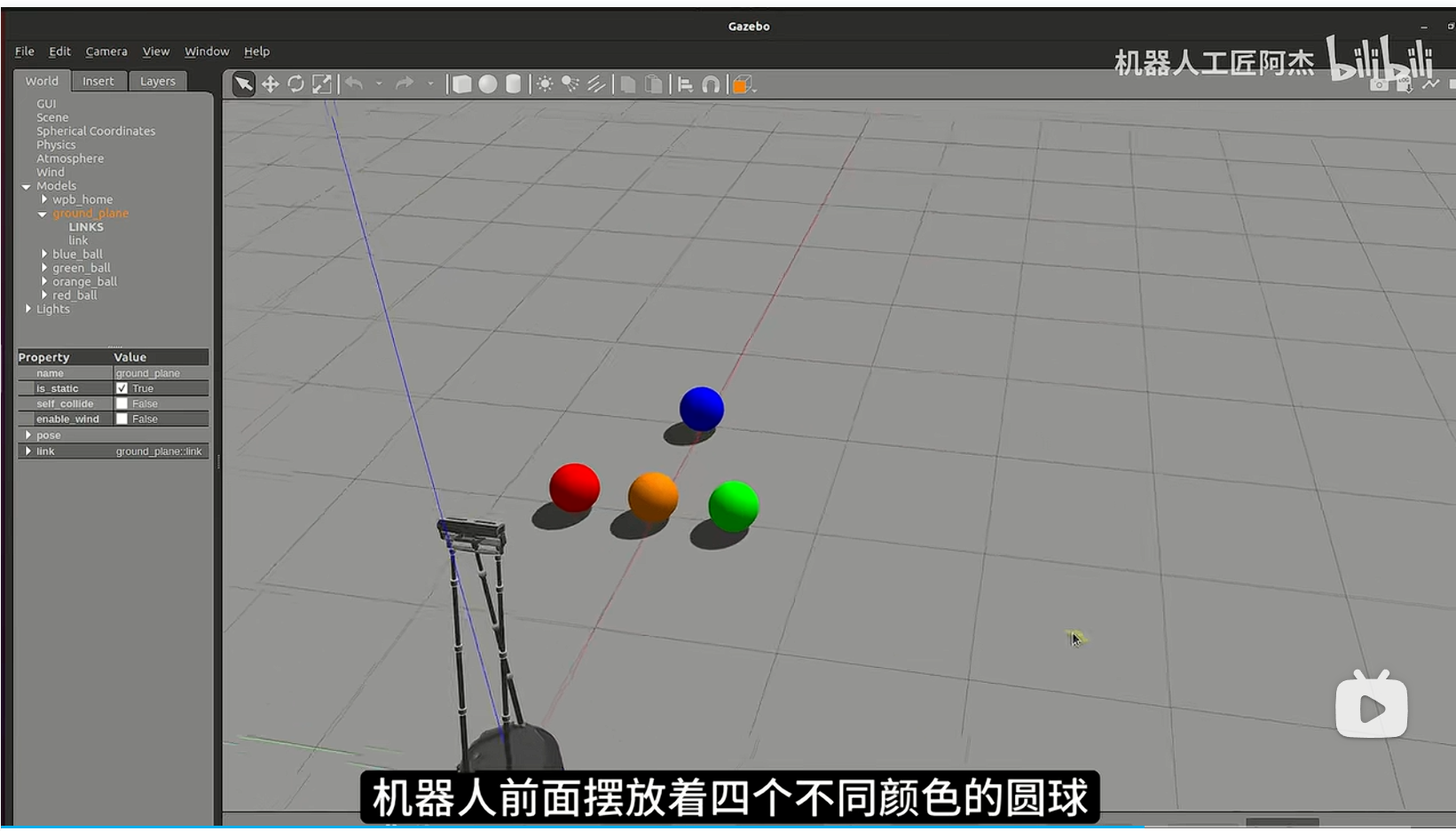Screen dimensions: 1456x831
Task: Click the Redo arrow icon
Action: point(405,83)
